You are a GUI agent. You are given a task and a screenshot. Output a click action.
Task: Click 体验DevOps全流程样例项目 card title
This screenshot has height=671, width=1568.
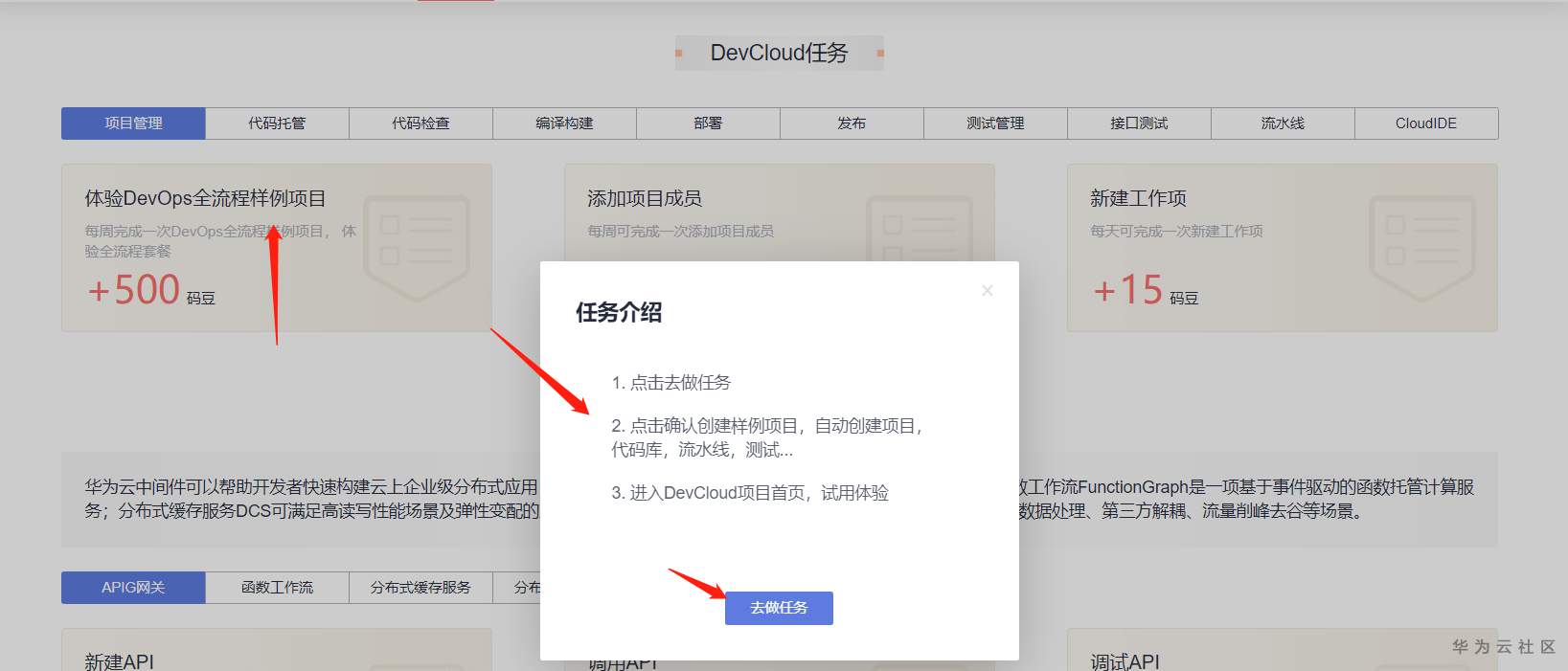[x=205, y=198]
